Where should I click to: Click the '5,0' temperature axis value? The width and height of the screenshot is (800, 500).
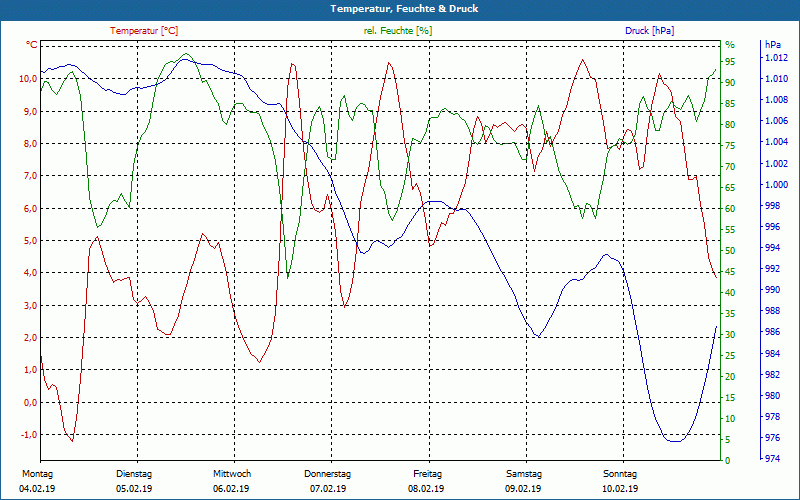[30, 240]
